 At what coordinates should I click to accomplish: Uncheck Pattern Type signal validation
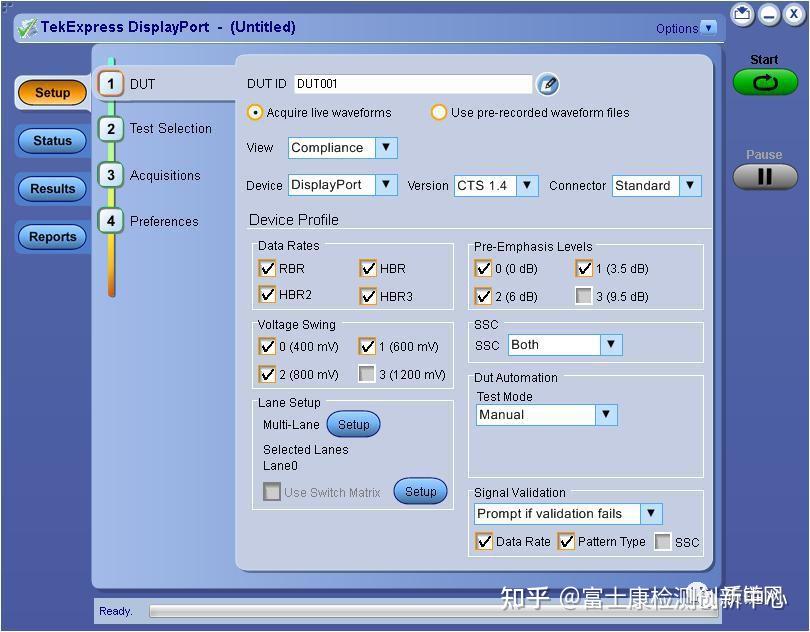pos(566,542)
